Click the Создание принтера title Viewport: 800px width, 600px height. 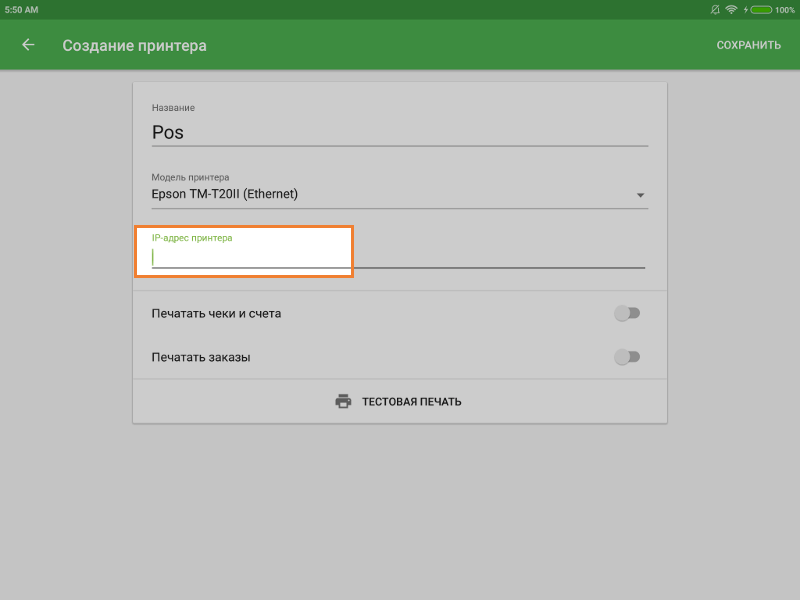point(133,45)
